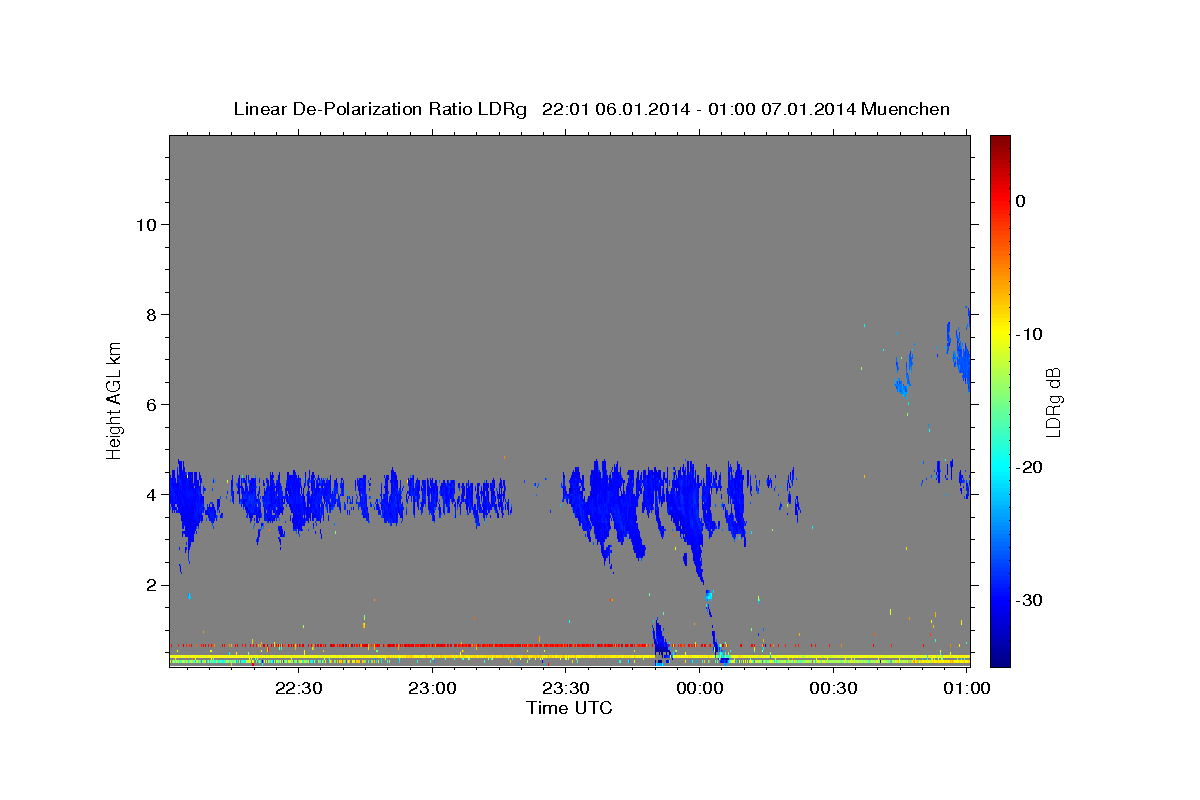This screenshot has width=1200, height=800.
Task: Click the 01:00 time tick label
Action: [x=966, y=688]
